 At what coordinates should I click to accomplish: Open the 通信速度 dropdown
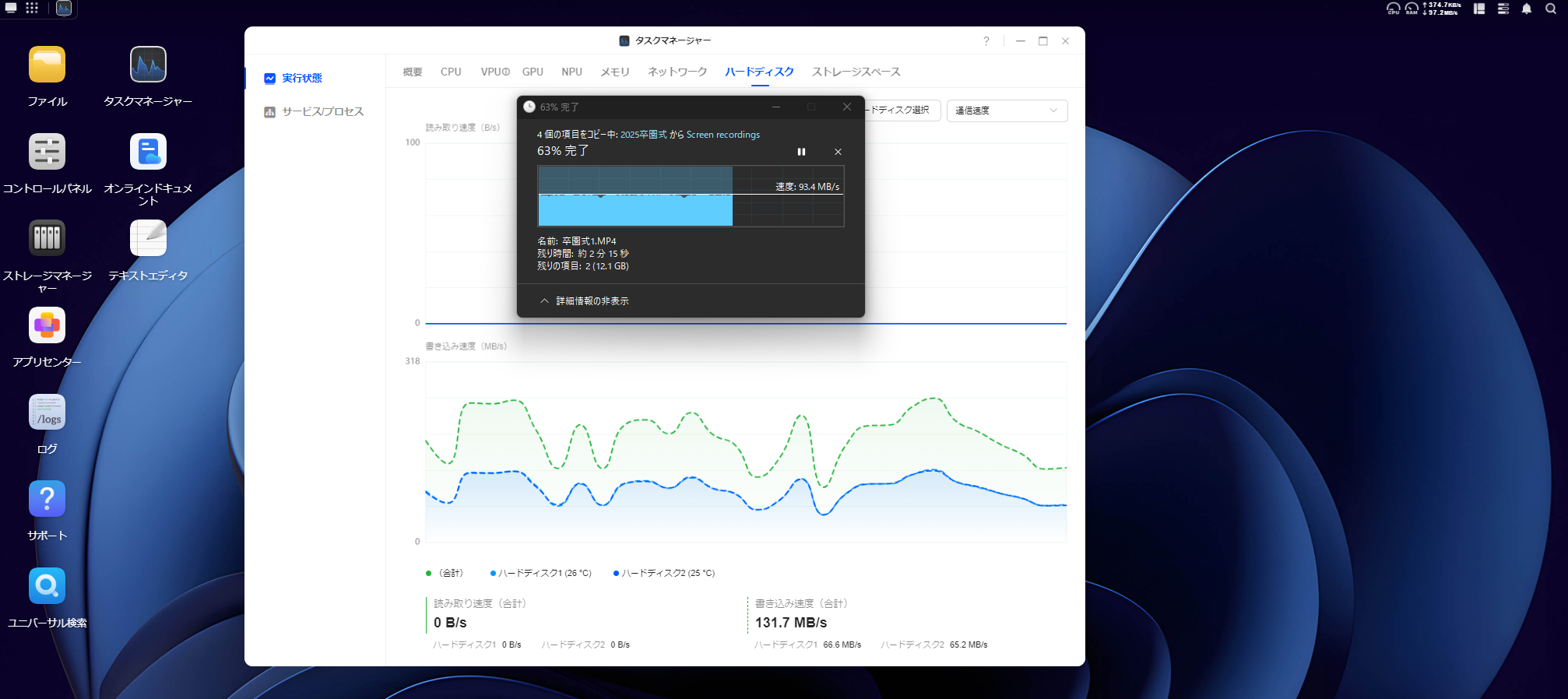[1006, 111]
